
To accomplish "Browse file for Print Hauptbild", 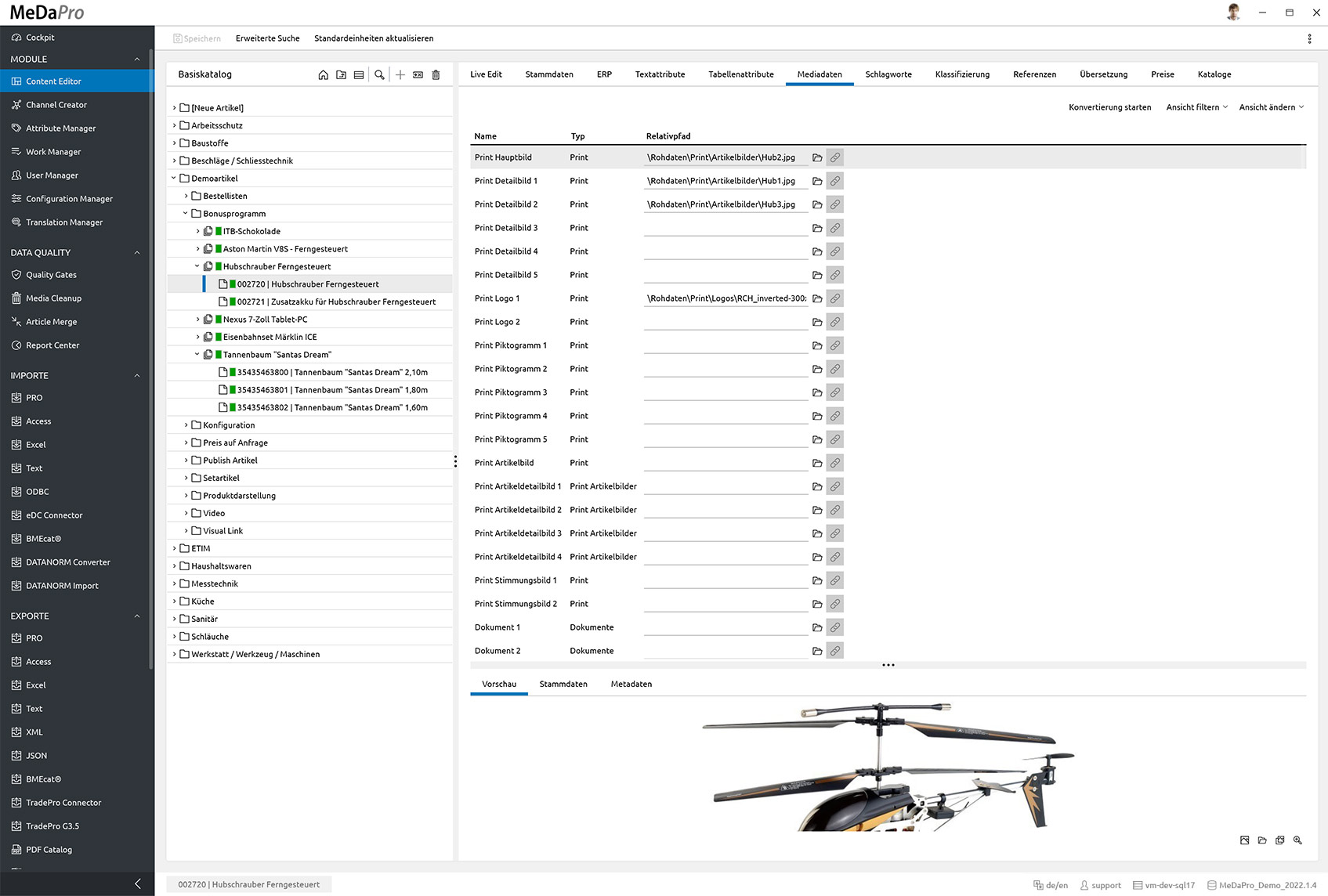I will pos(817,157).
